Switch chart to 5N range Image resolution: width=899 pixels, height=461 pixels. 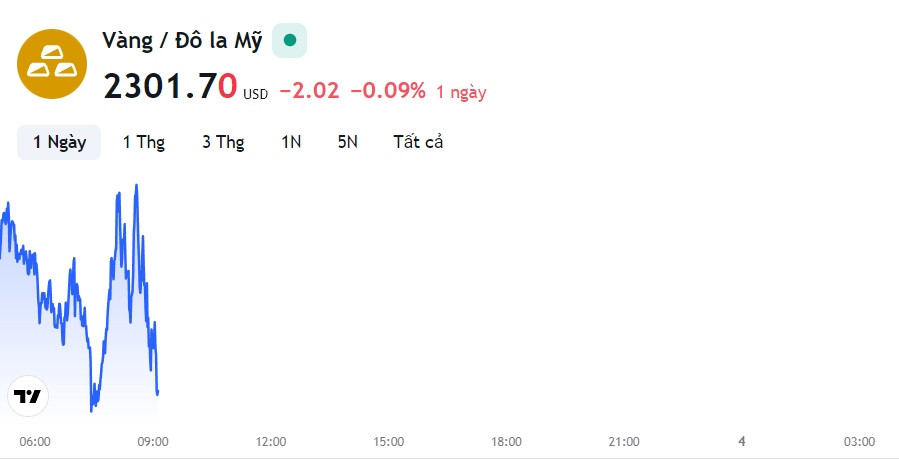pyautogui.click(x=347, y=142)
